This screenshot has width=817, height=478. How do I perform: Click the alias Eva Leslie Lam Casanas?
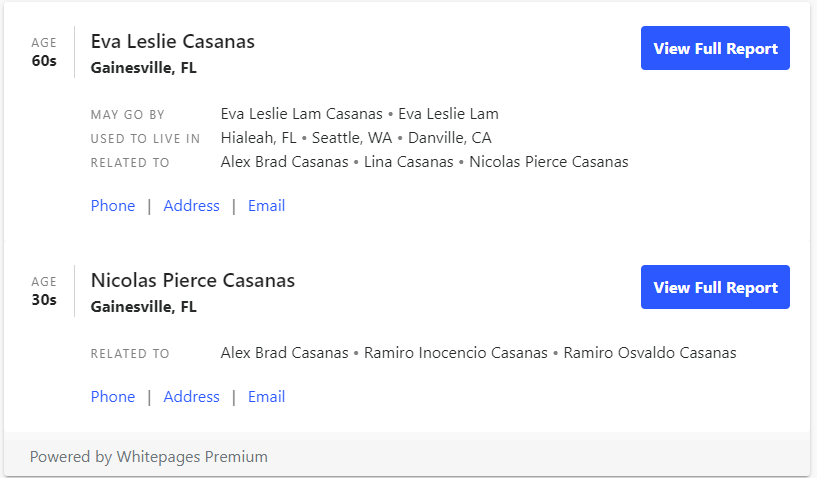[301, 114]
